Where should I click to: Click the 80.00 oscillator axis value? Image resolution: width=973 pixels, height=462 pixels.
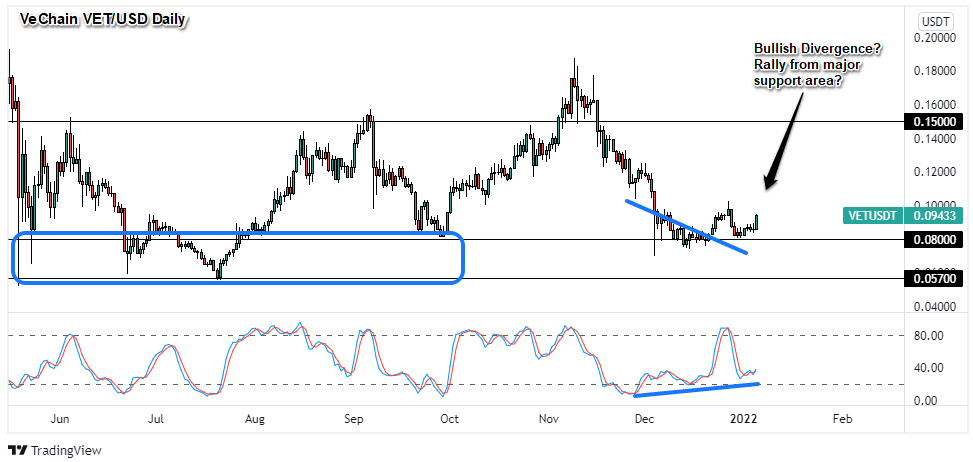928,336
